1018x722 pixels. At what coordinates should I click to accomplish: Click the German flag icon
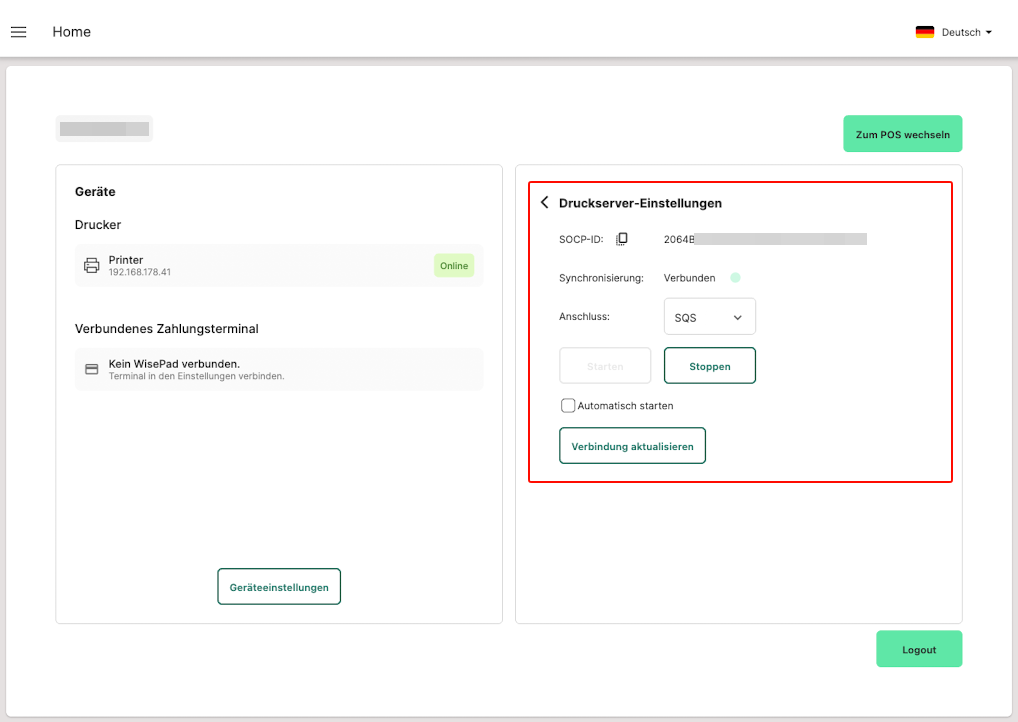point(924,32)
